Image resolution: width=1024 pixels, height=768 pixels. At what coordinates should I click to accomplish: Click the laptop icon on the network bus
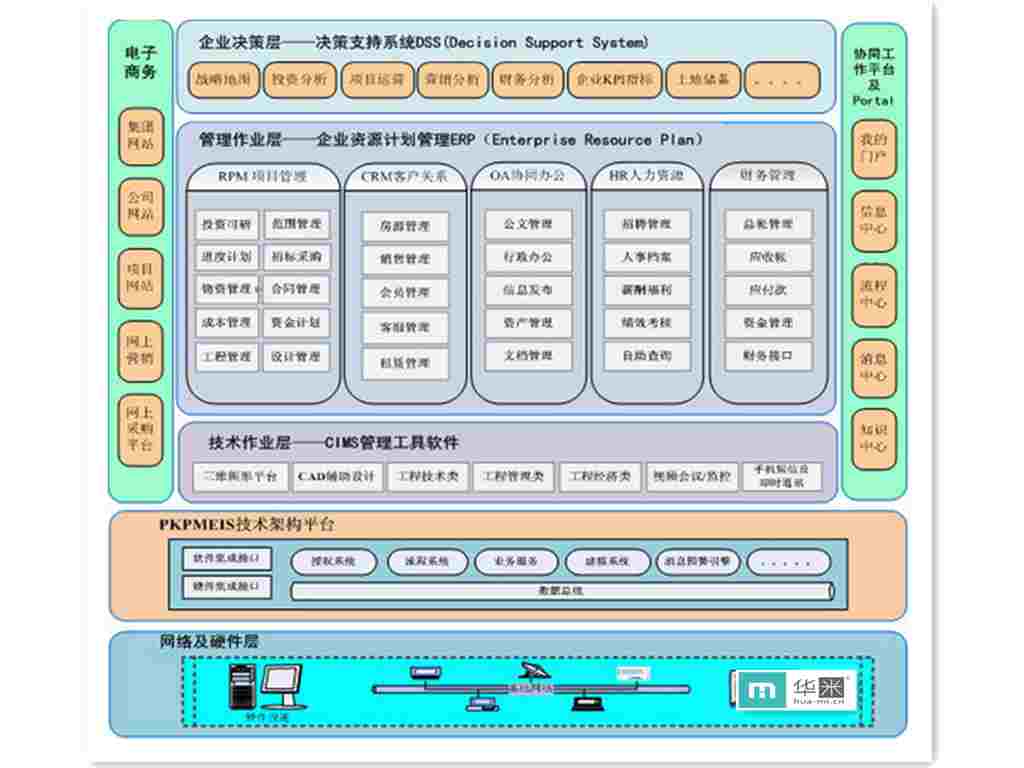coord(586,702)
